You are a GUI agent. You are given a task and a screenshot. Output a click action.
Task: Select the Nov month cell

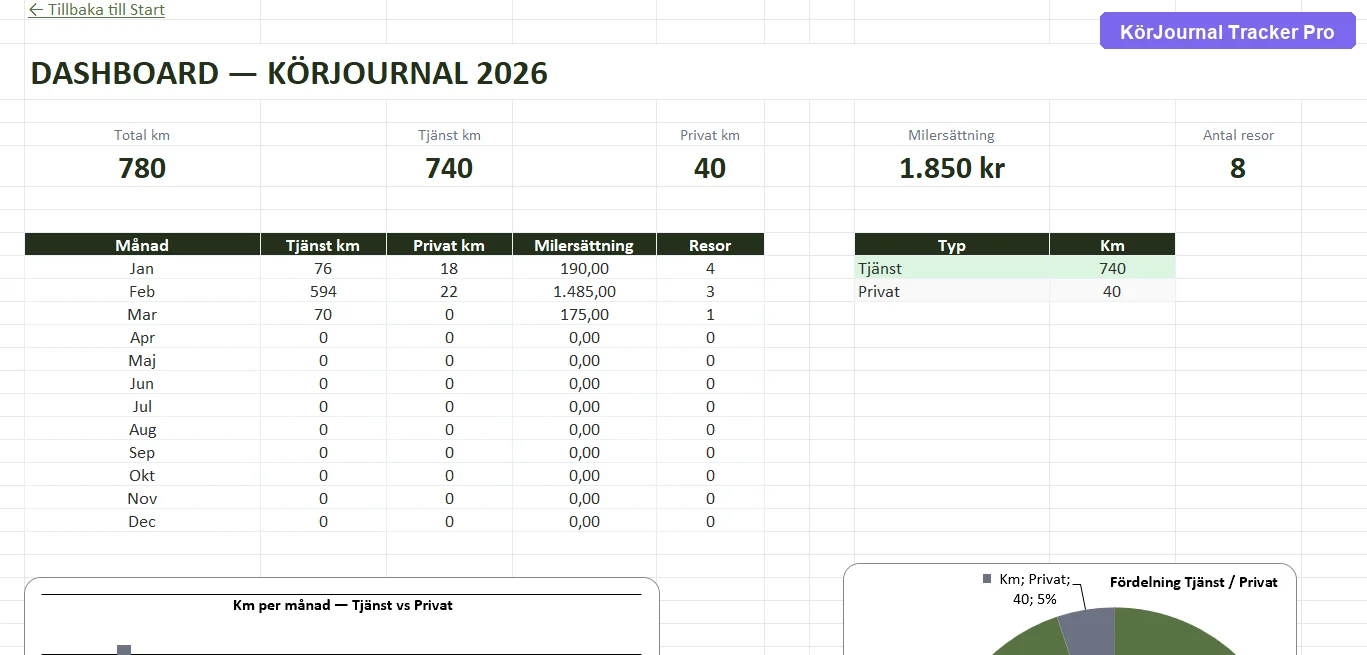[x=142, y=498]
